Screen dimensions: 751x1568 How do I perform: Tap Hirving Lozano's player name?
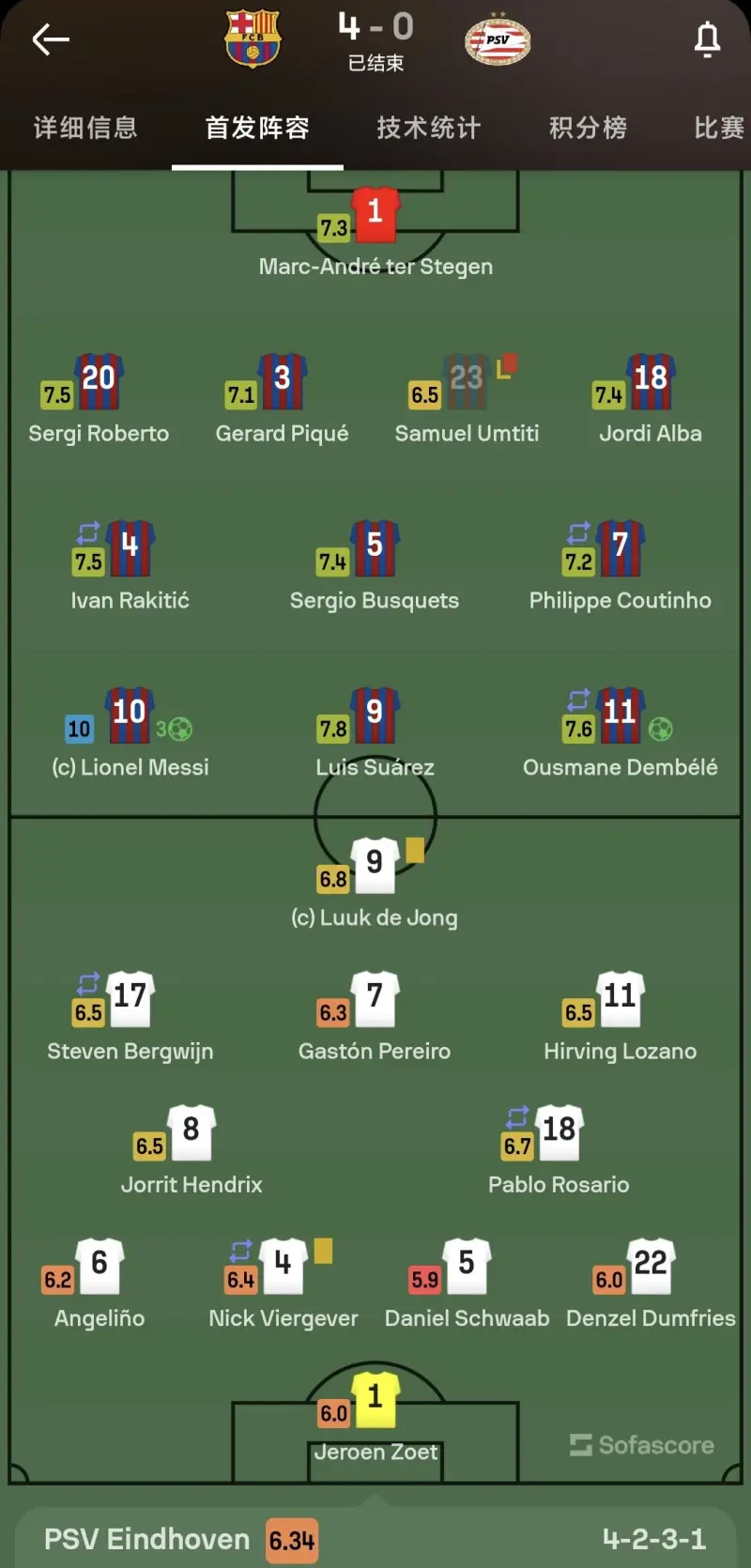pyautogui.click(x=620, y=1052)
